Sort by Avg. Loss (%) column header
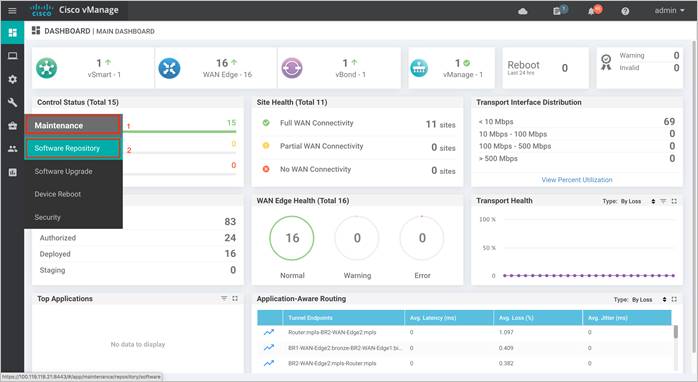The image size is (698, 382). (x=538, y=318)
